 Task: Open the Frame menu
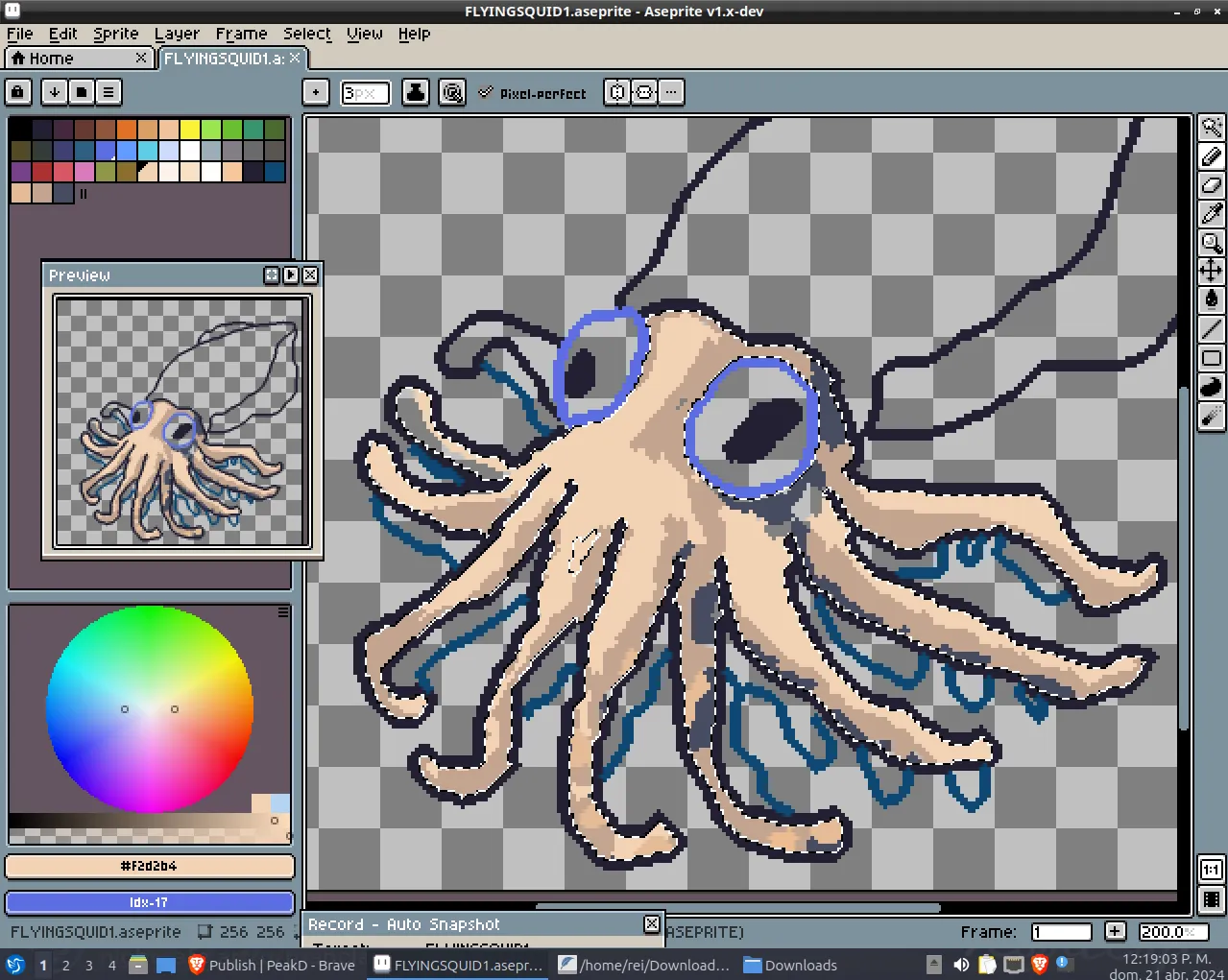(x=242, y=34)
